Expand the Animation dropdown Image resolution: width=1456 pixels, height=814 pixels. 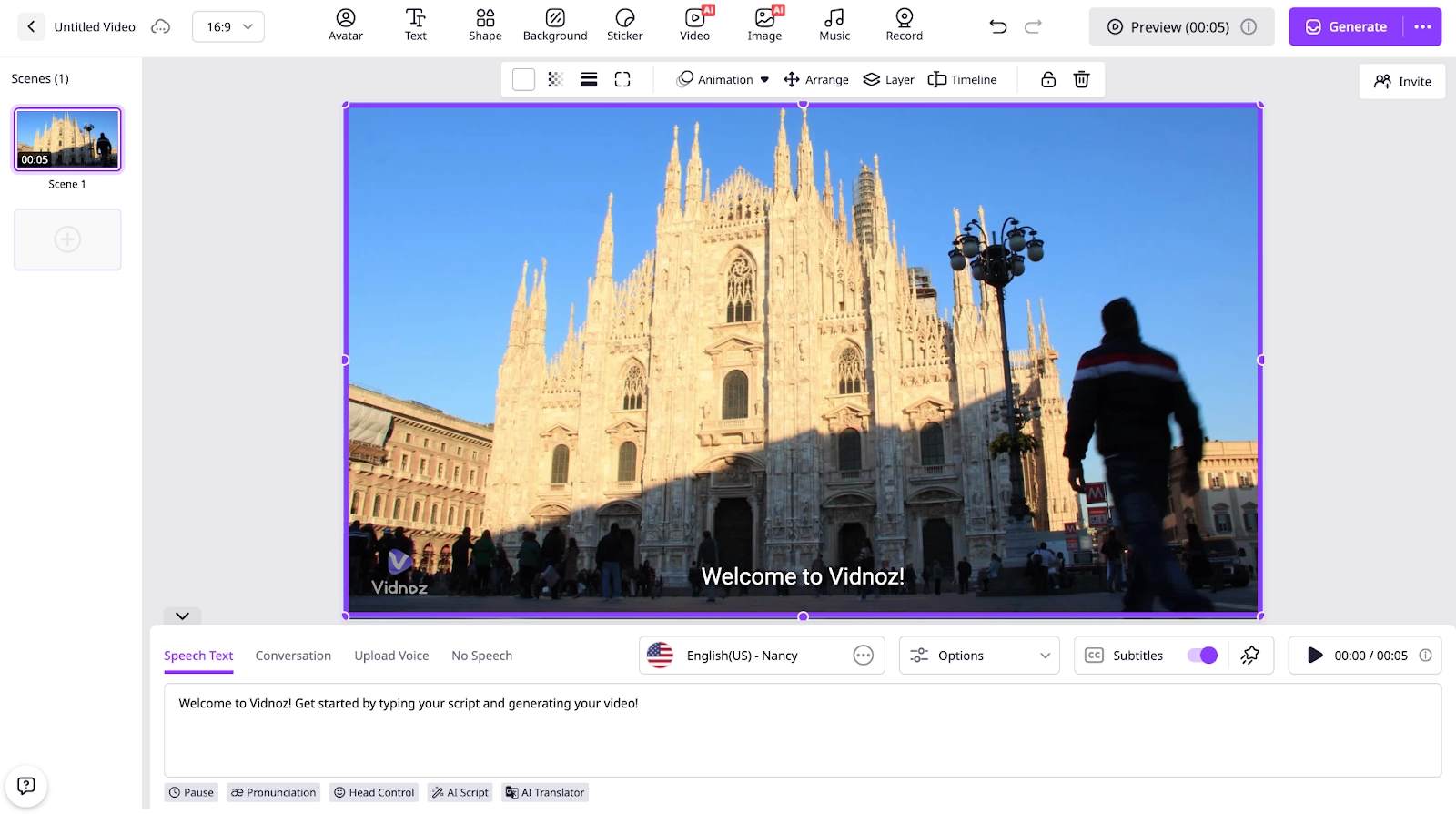coord(723,79)
